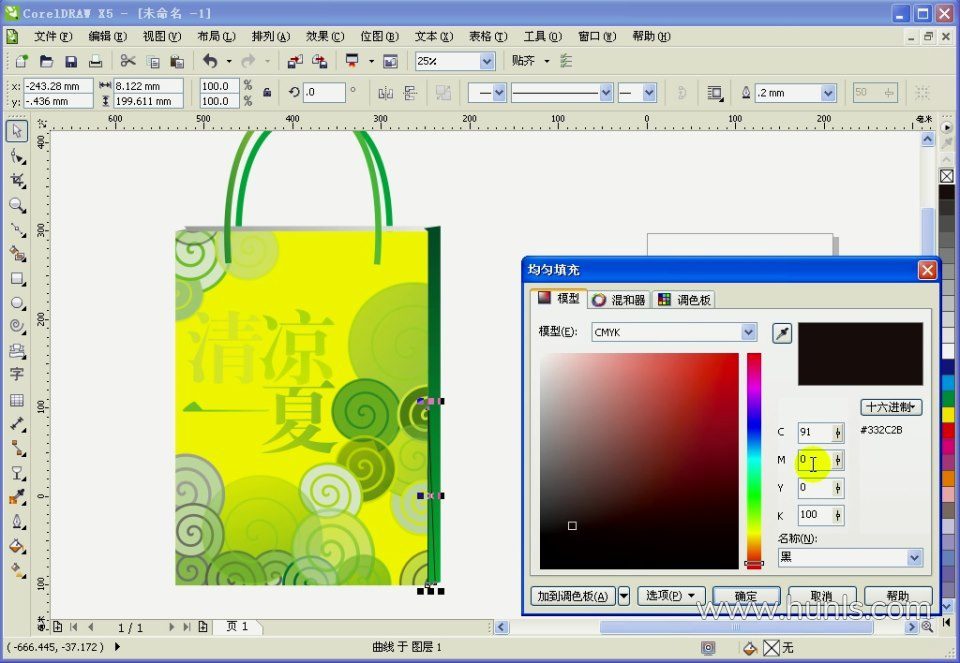
Task: Toggle the lock ratio padlock icon
Action: click(267, 93)
